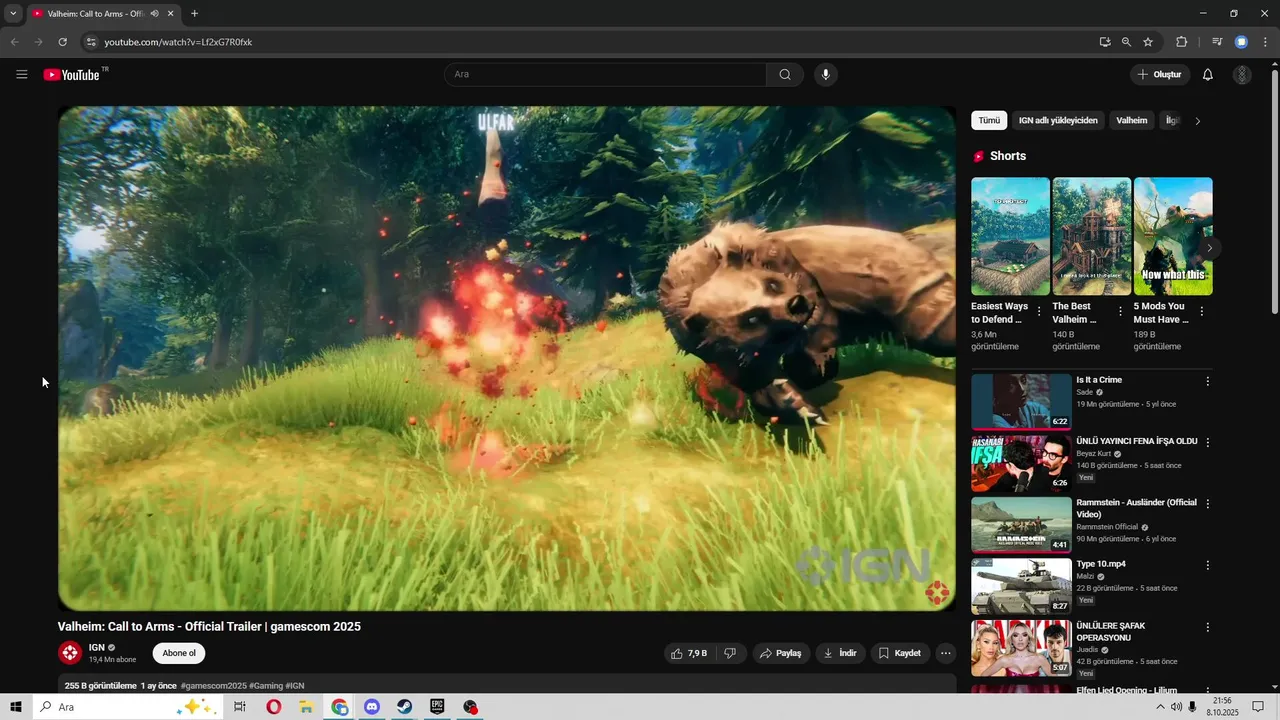Select the Valheim filter chip
Screen dimensions: 1280x720
(1132, 121)
